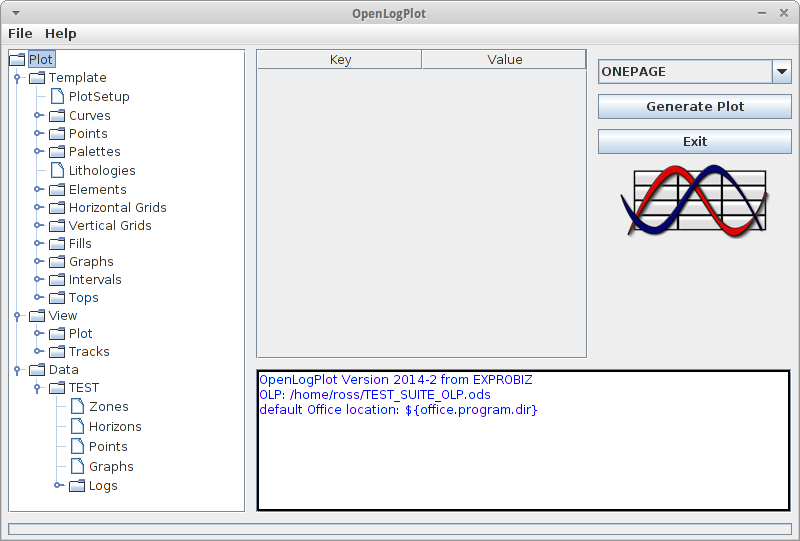Collapse the TEST node handle
Image resolution: width=800 pixels, height=541 pixels.
pyautogui.click(x=37, y=388)
